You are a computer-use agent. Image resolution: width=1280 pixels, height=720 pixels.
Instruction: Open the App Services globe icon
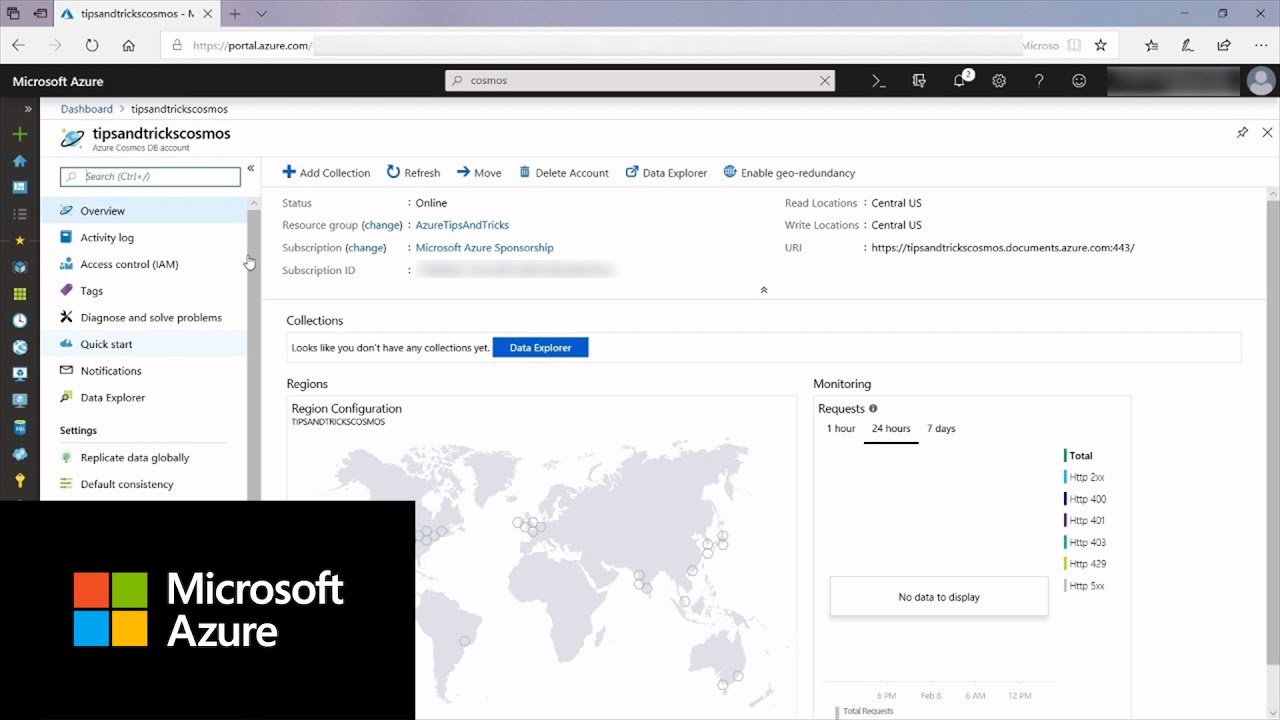pyautogui.click(x=19, y=348)
